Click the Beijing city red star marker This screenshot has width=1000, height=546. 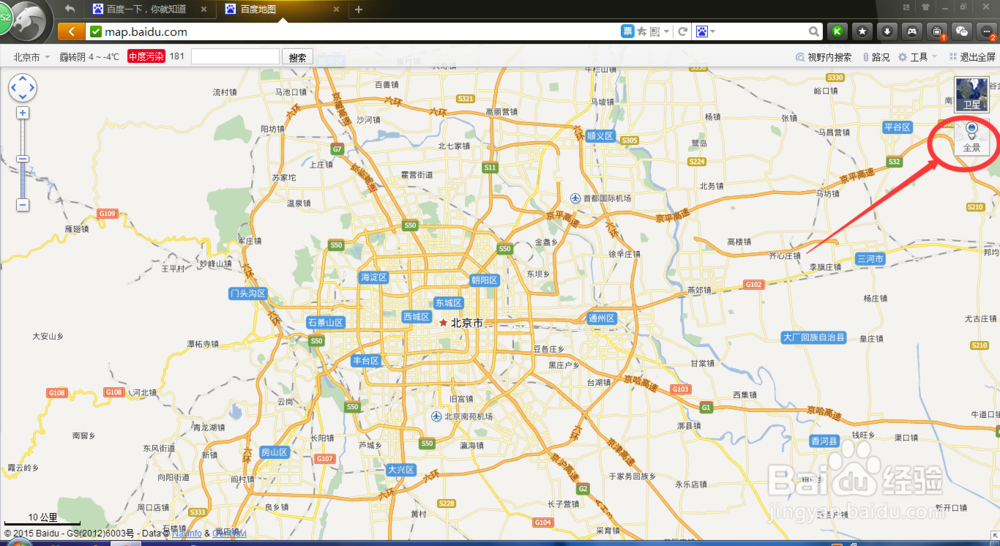tap(443, 323)
